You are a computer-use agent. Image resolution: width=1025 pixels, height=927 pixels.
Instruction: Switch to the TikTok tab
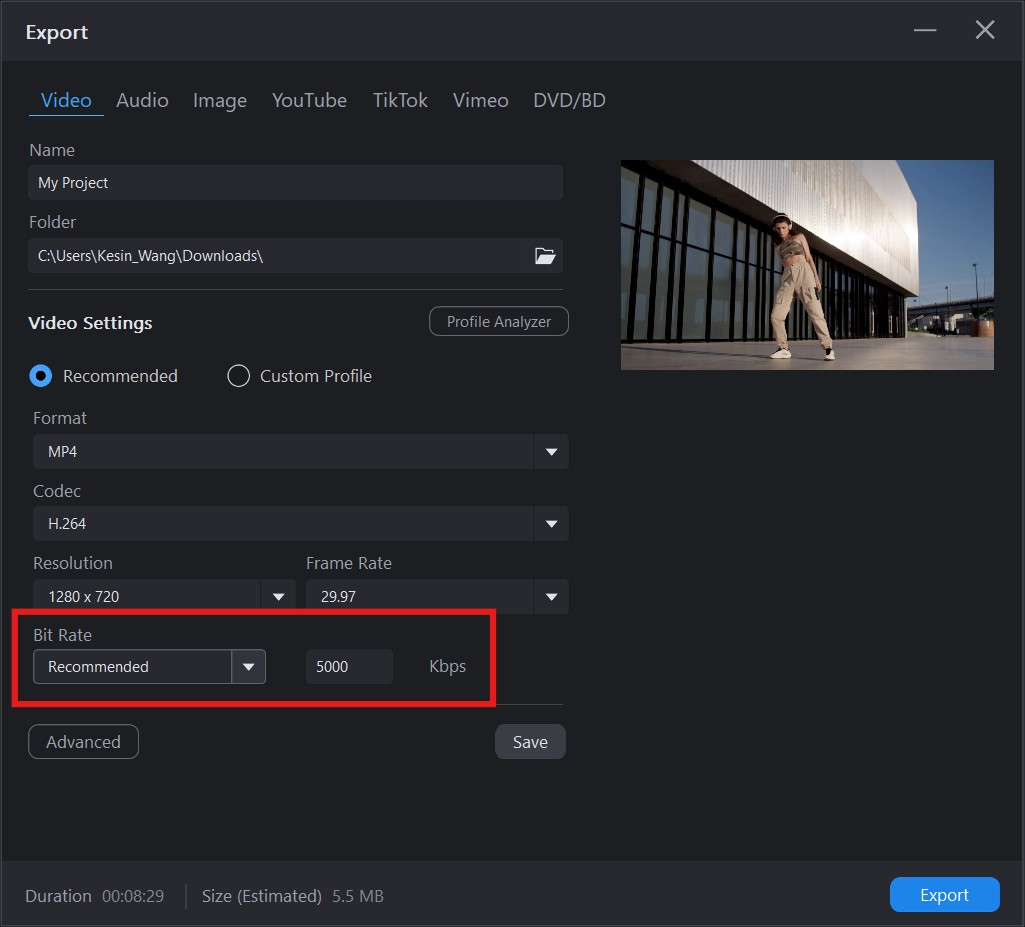point(400,100)
